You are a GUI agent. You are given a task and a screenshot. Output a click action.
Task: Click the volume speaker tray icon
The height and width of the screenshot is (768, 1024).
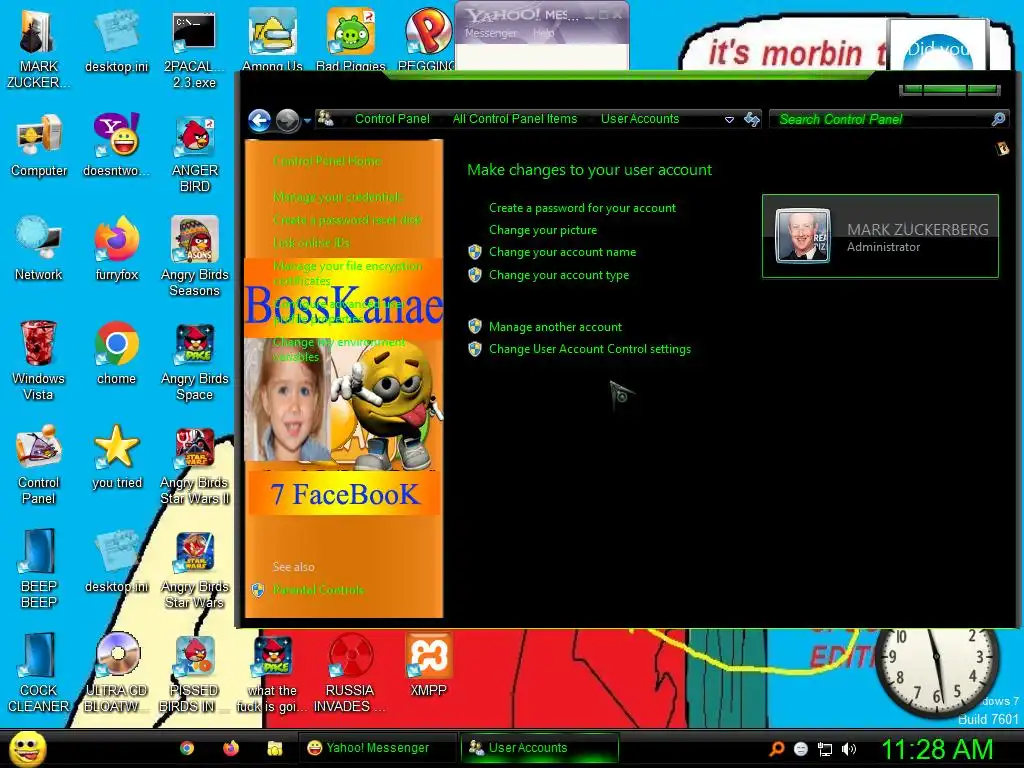[848, 749]
